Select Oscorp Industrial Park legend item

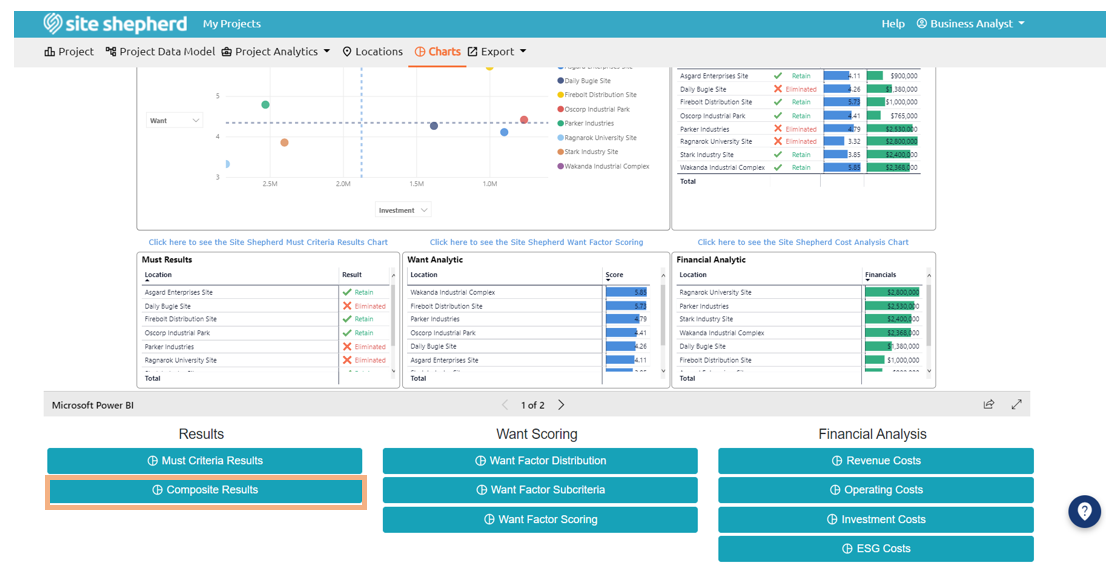click(x=594, y=109)
